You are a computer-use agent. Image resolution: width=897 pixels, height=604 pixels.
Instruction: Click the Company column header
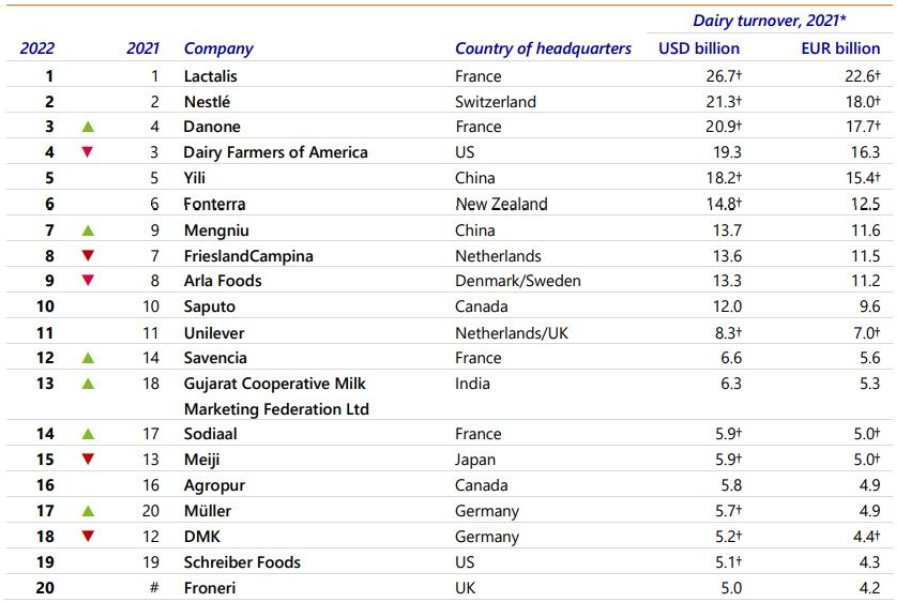(x=218, y=48)
